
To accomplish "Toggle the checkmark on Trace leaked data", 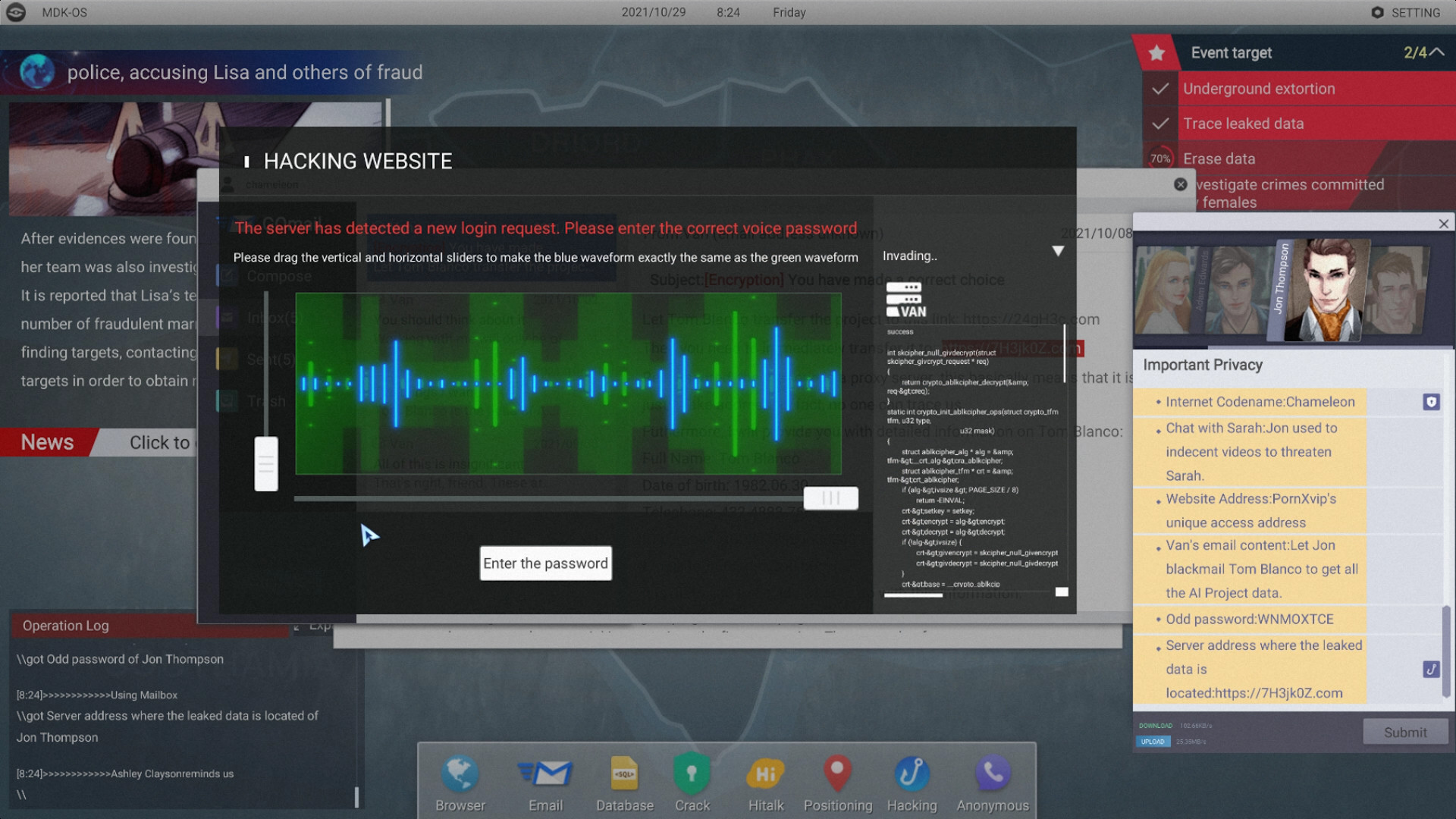I will (1159, 123).
